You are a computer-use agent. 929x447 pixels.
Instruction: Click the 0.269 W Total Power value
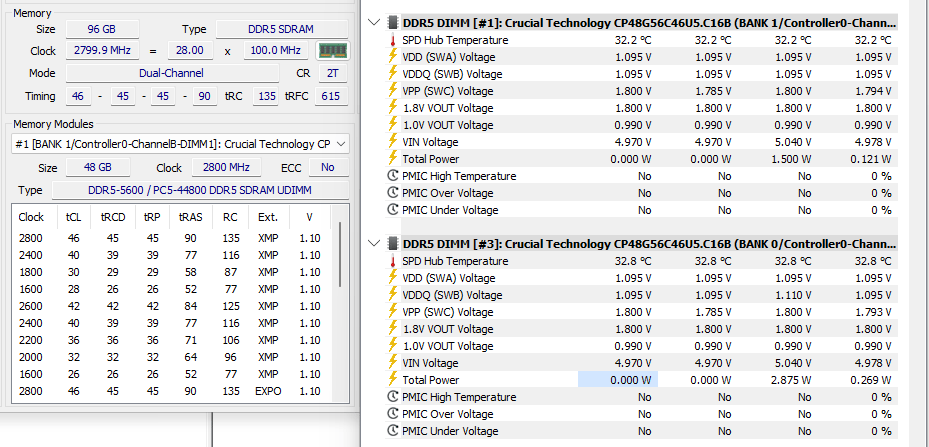[872, 380]
